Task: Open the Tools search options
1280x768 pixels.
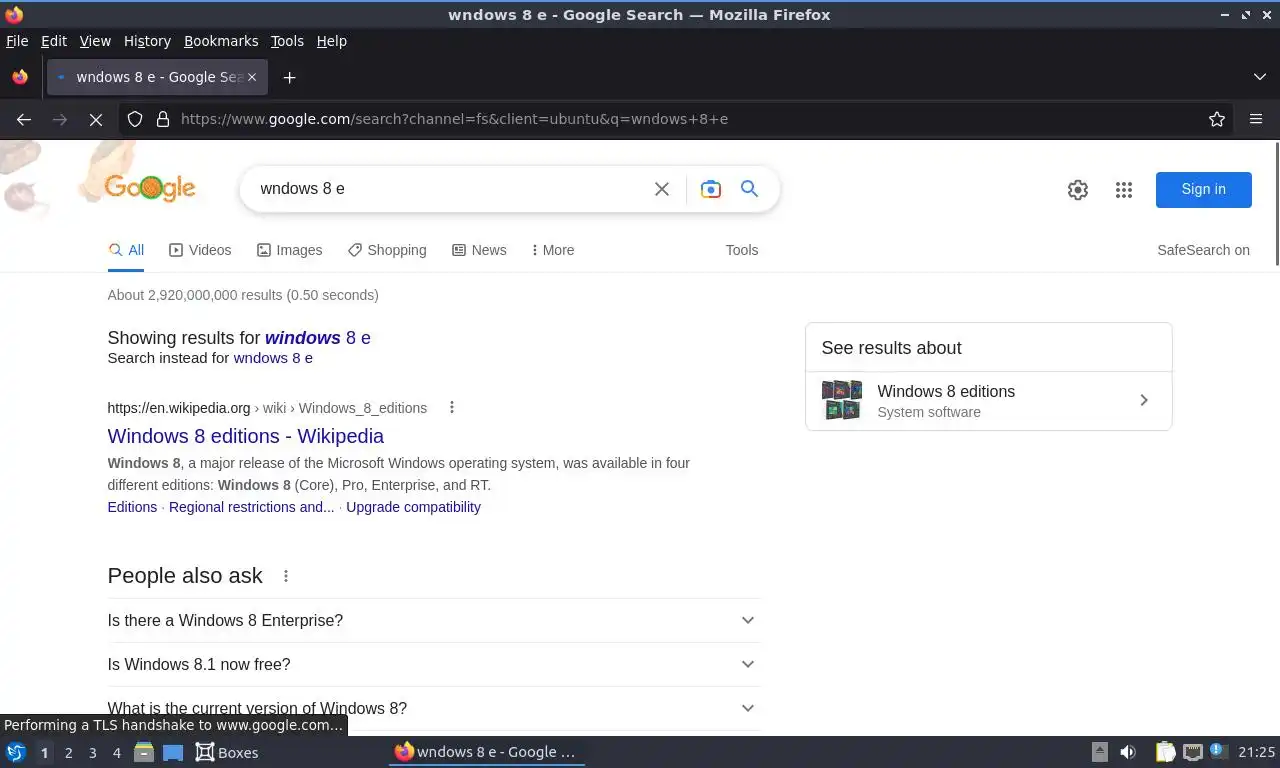Action: pyautogui.click(x=742, y=250)
